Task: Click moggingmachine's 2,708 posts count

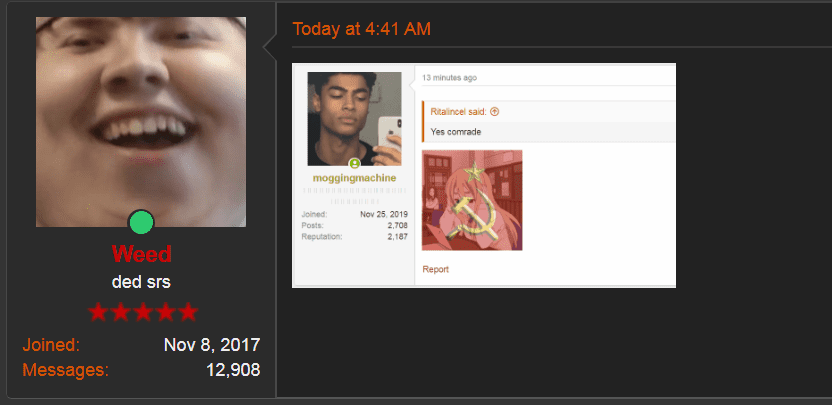Action: [x=397, y=226]
